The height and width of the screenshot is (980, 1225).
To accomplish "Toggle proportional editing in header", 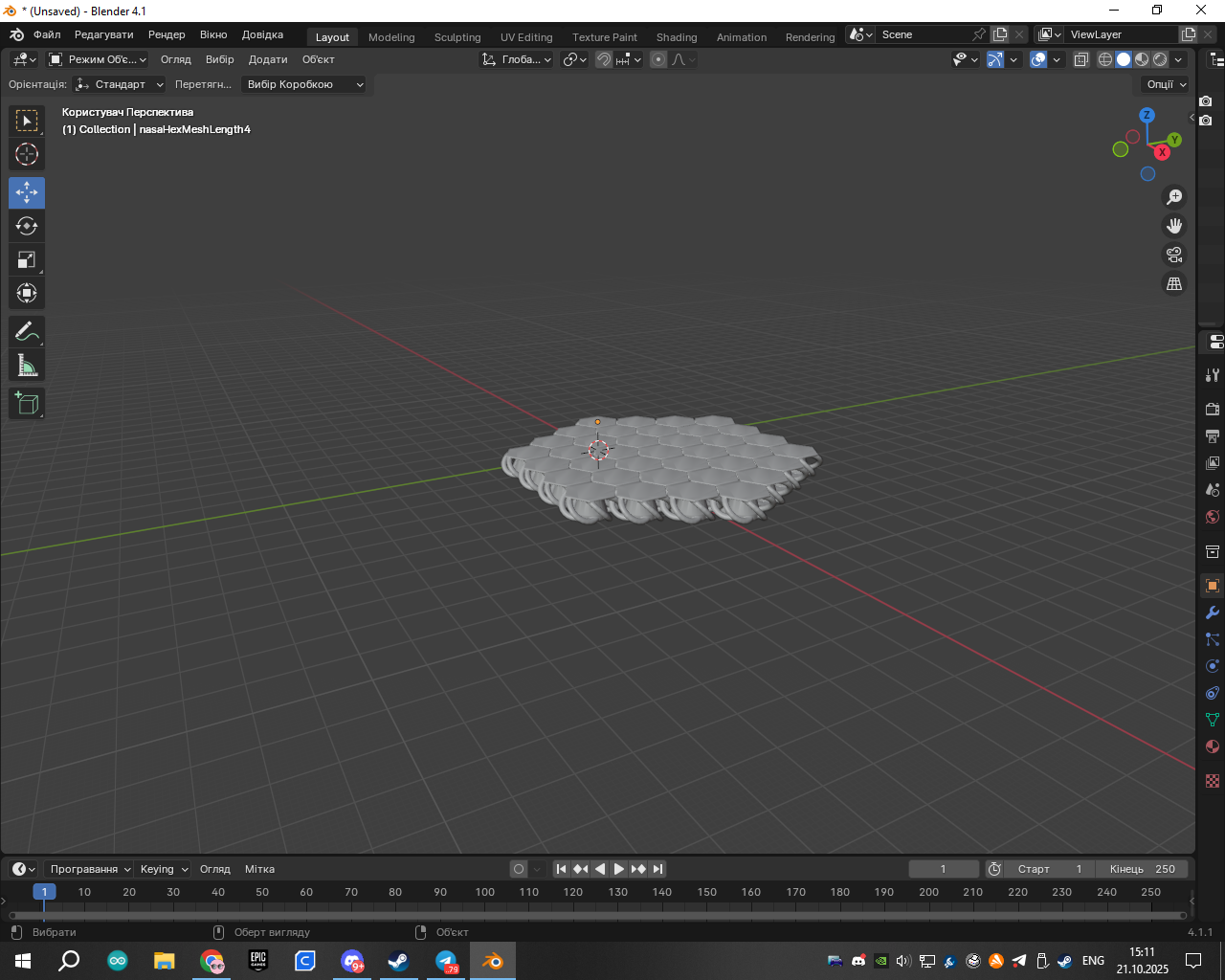I will (x=658, y=59).
